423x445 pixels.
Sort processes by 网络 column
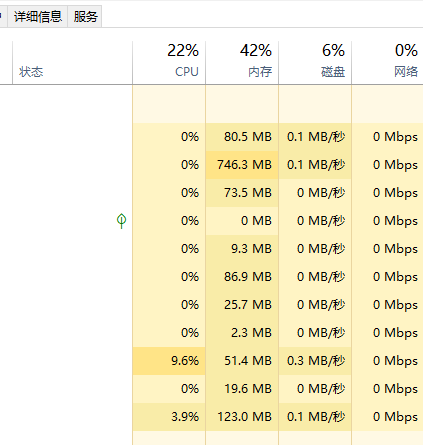(x=387, y=62)
